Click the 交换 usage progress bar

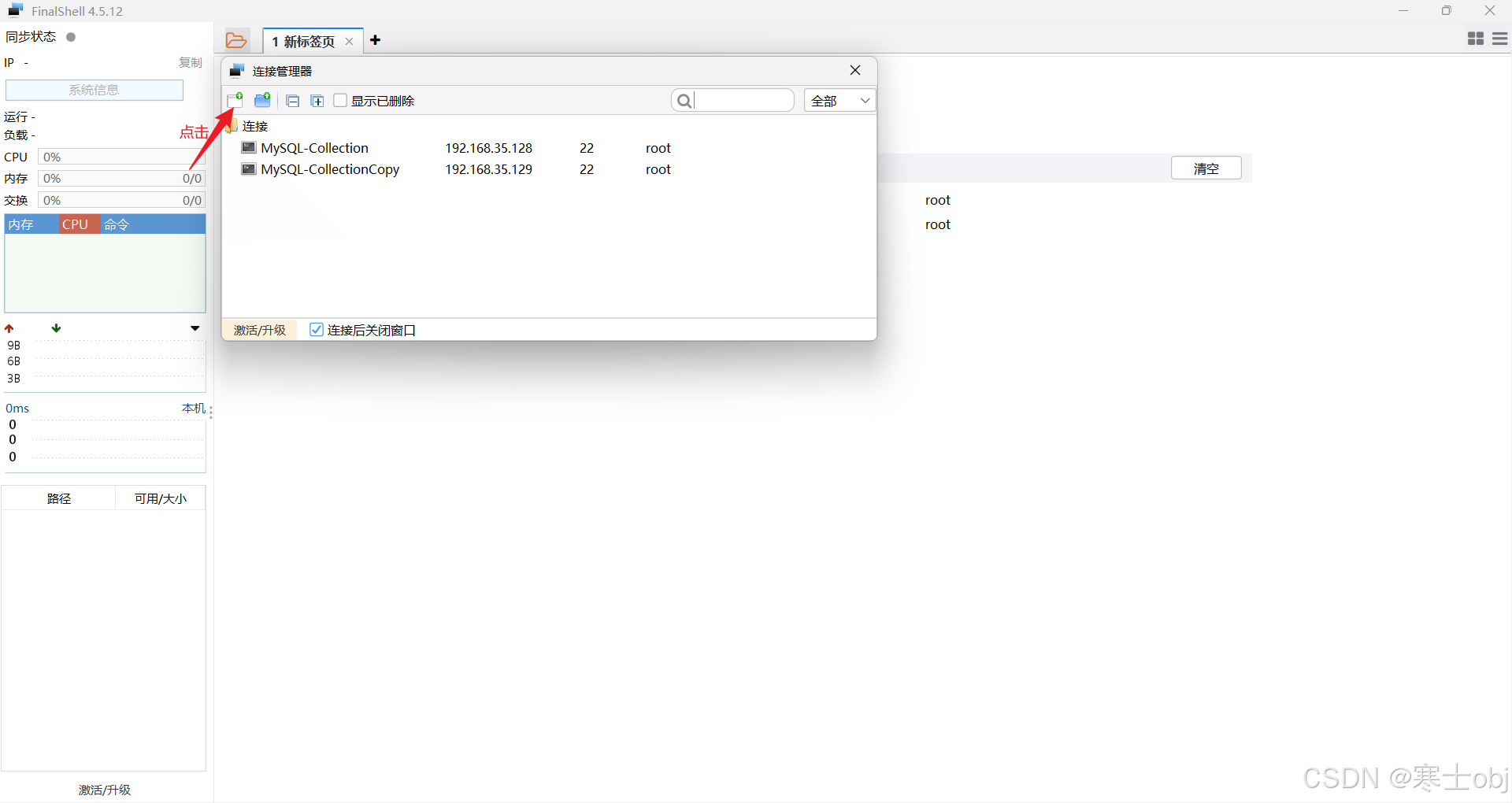pyautogui.click(x=121, y=200)
